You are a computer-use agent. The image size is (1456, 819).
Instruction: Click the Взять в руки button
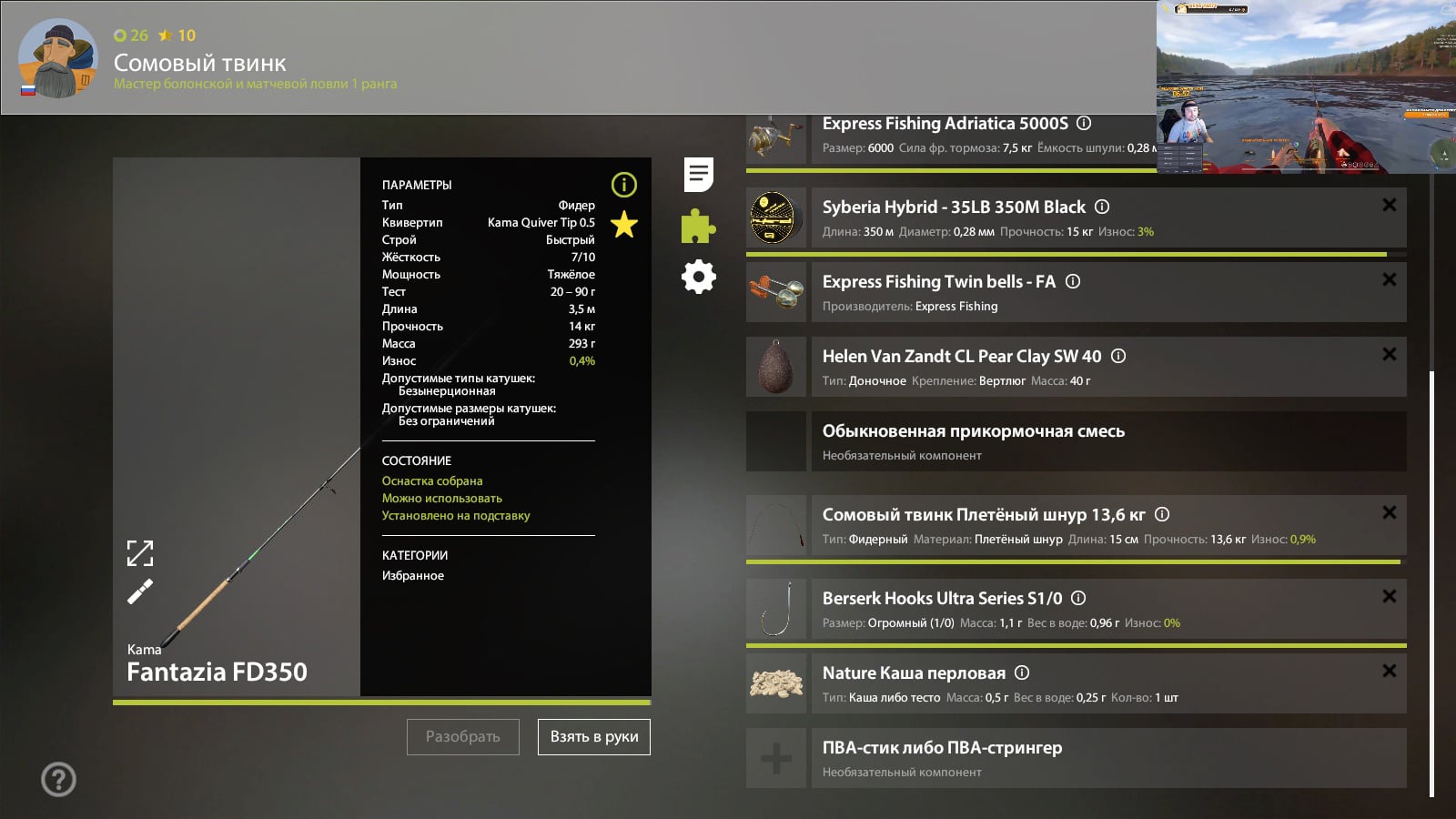594,737
